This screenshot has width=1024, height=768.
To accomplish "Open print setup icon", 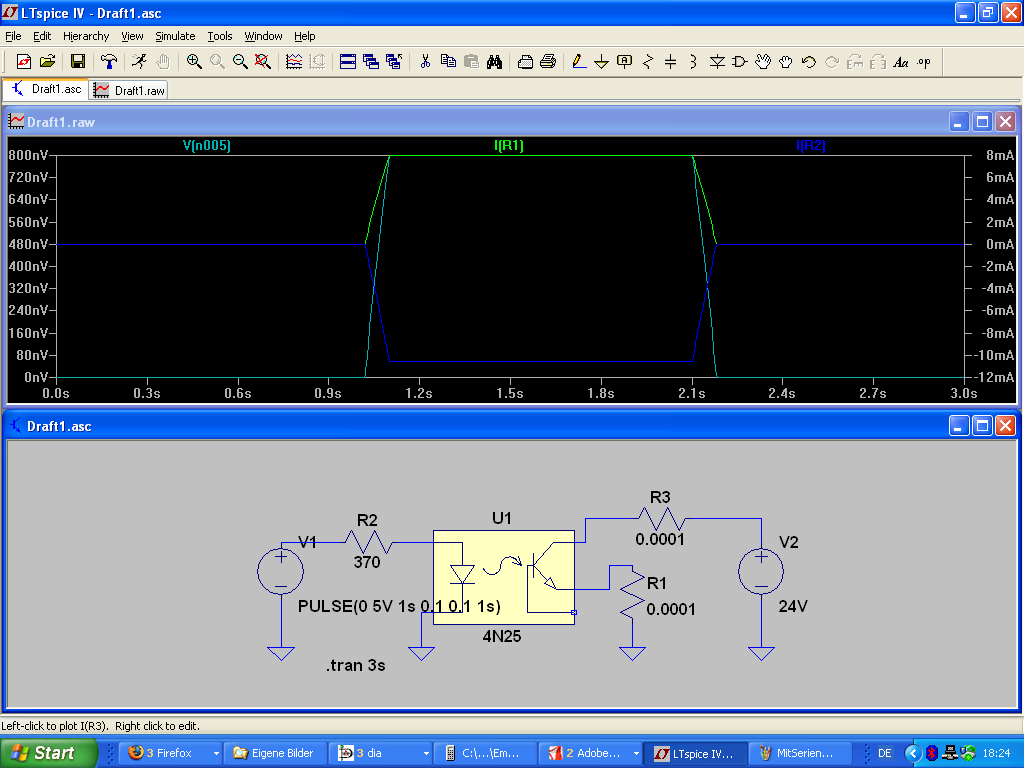I will (x=525, y=61).
